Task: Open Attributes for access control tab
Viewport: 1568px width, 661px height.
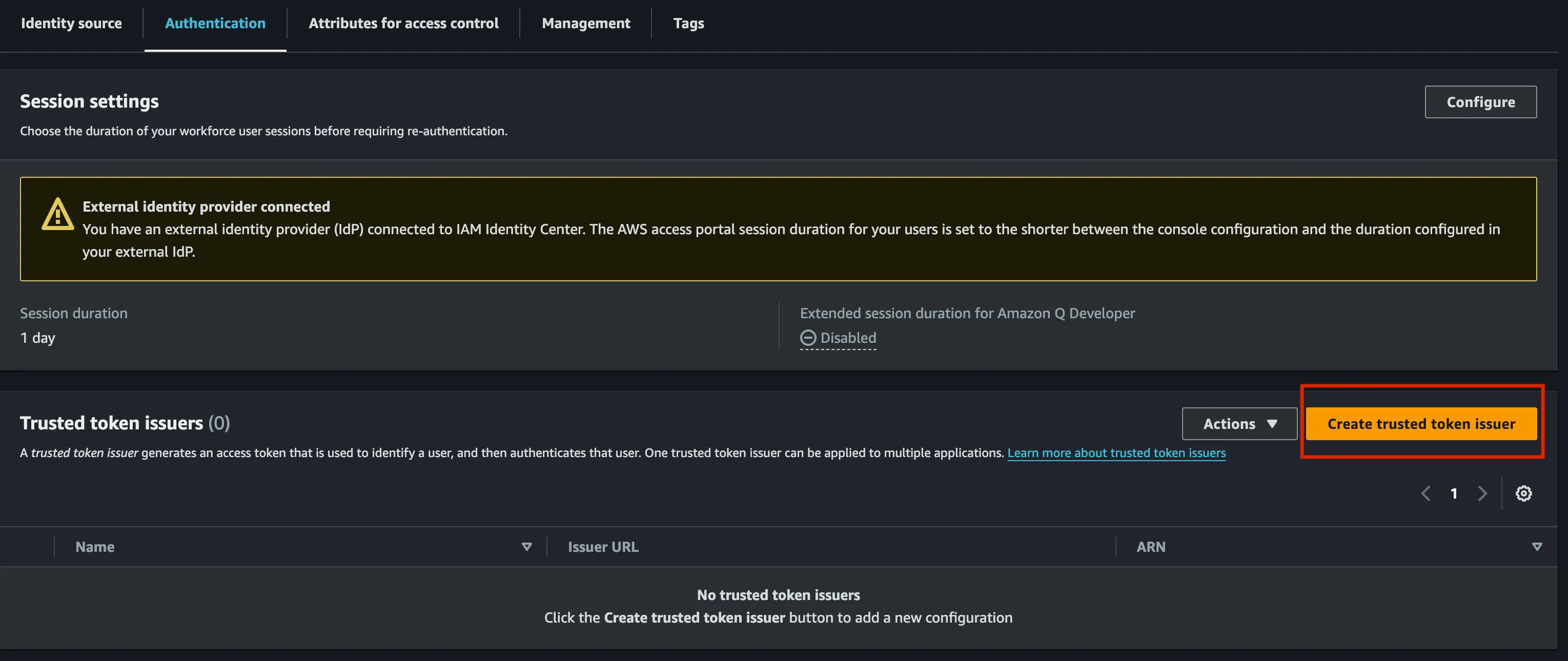Action: [x=403, y=23]
